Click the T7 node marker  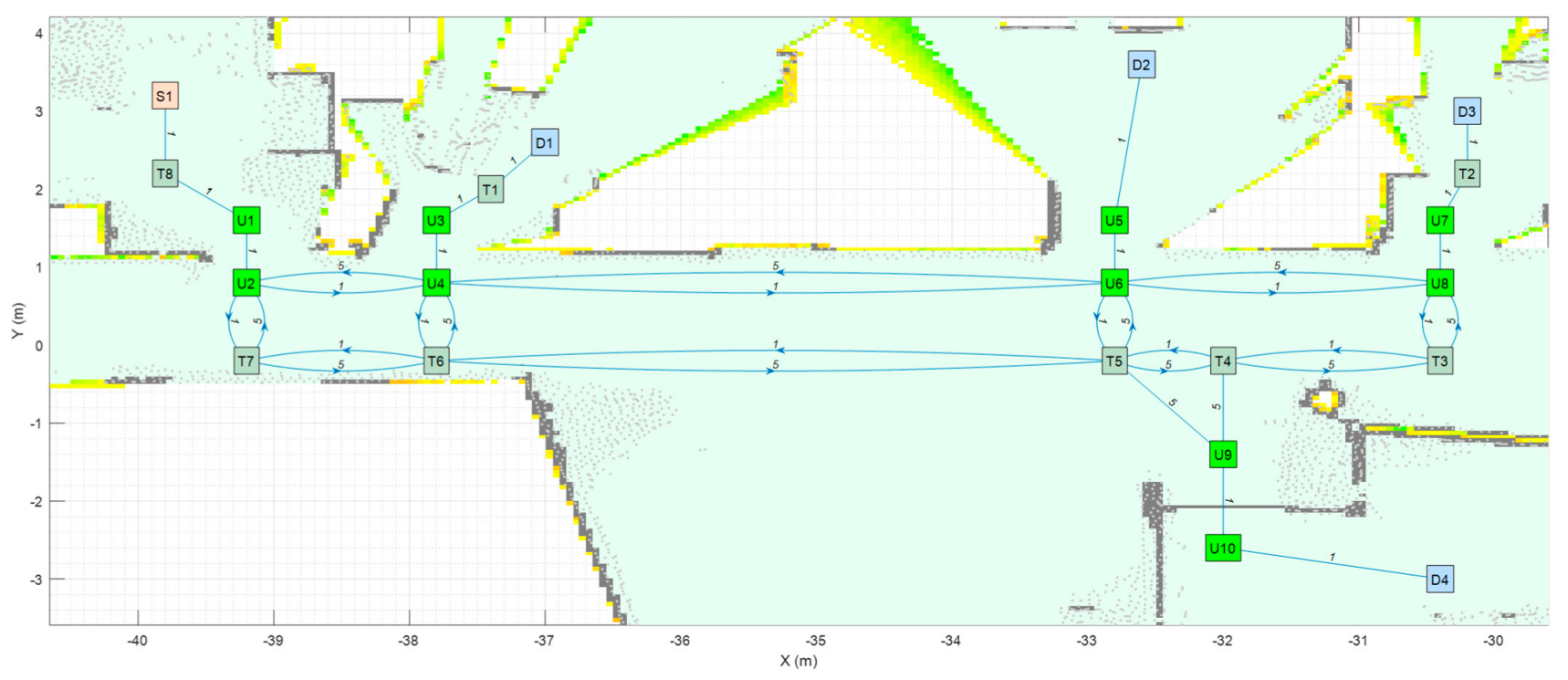[x=246, y=361]
